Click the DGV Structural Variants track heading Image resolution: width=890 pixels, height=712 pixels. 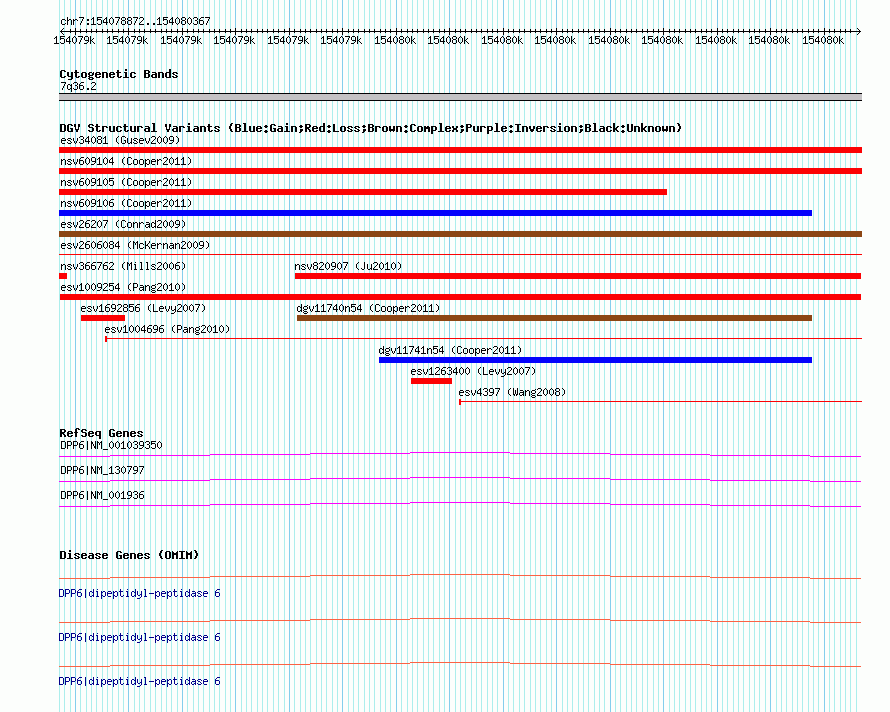[x=370, y=128]
